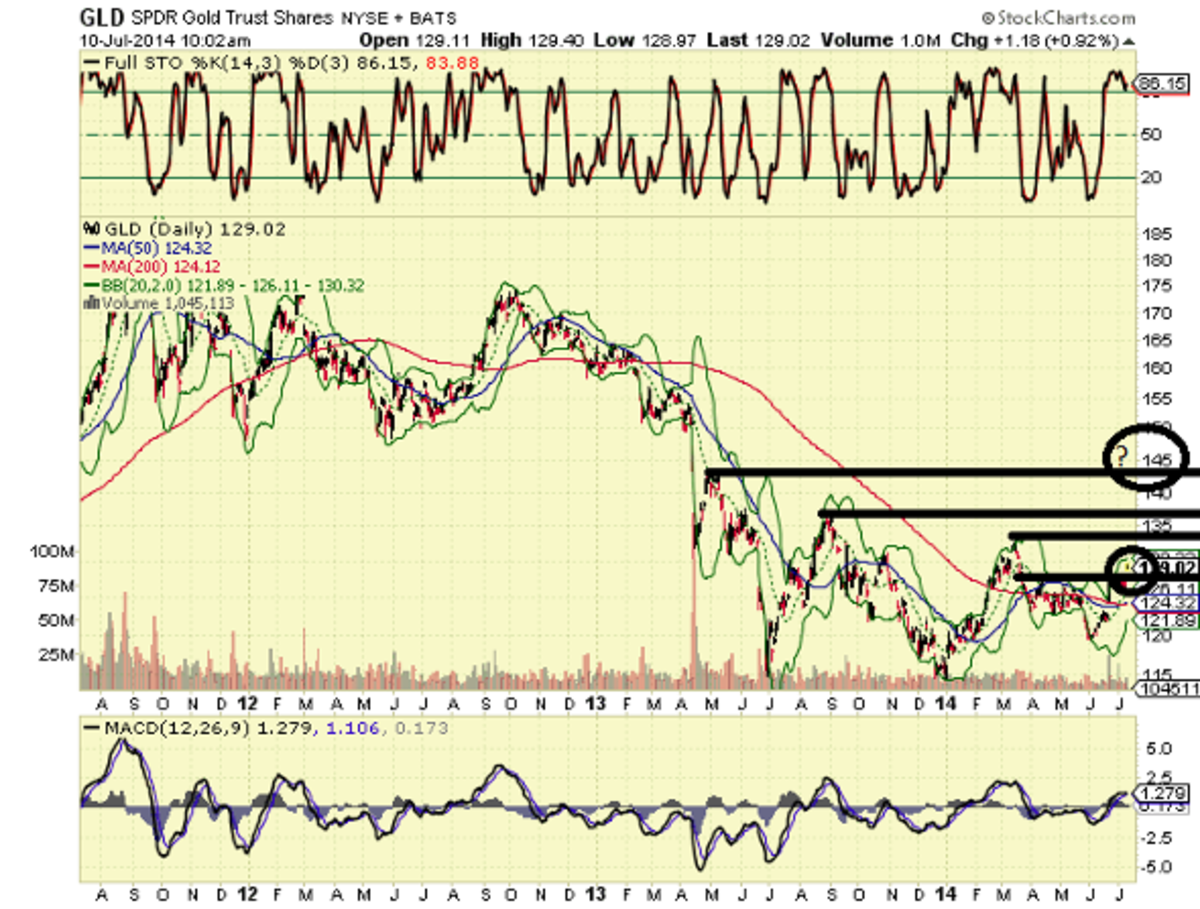
Task: Click the 185 price axis label
Action: [1157, 236]
